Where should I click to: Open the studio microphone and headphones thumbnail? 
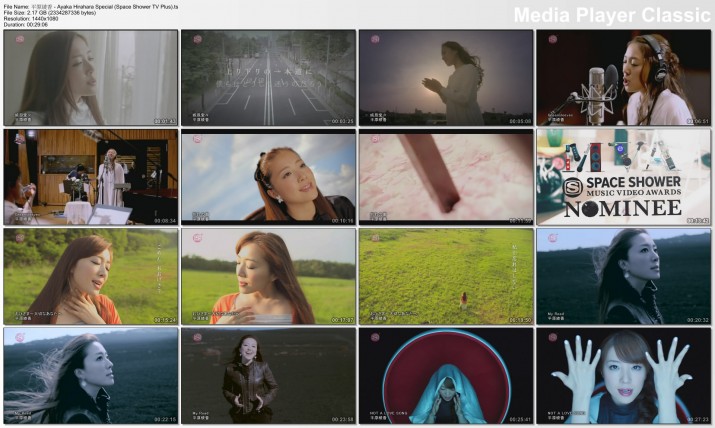tap(623, 78)
